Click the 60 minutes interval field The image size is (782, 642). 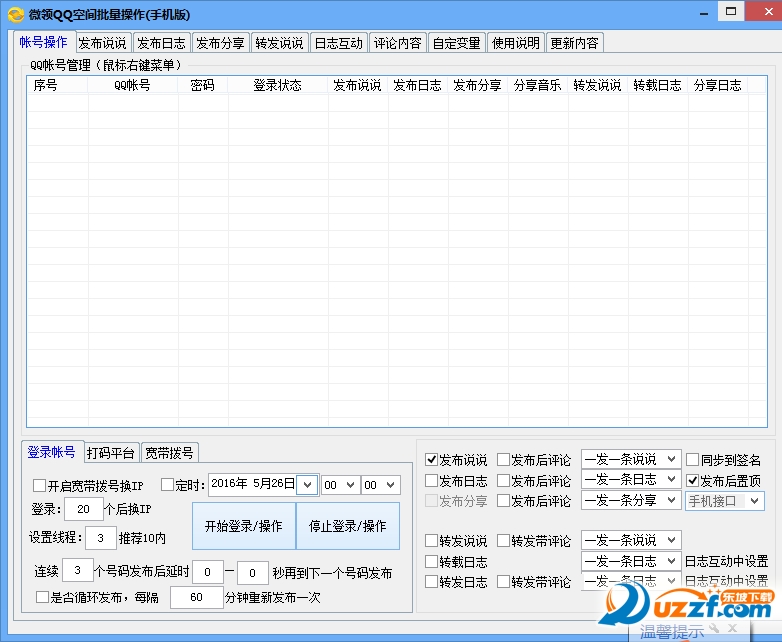pos(196,597)
